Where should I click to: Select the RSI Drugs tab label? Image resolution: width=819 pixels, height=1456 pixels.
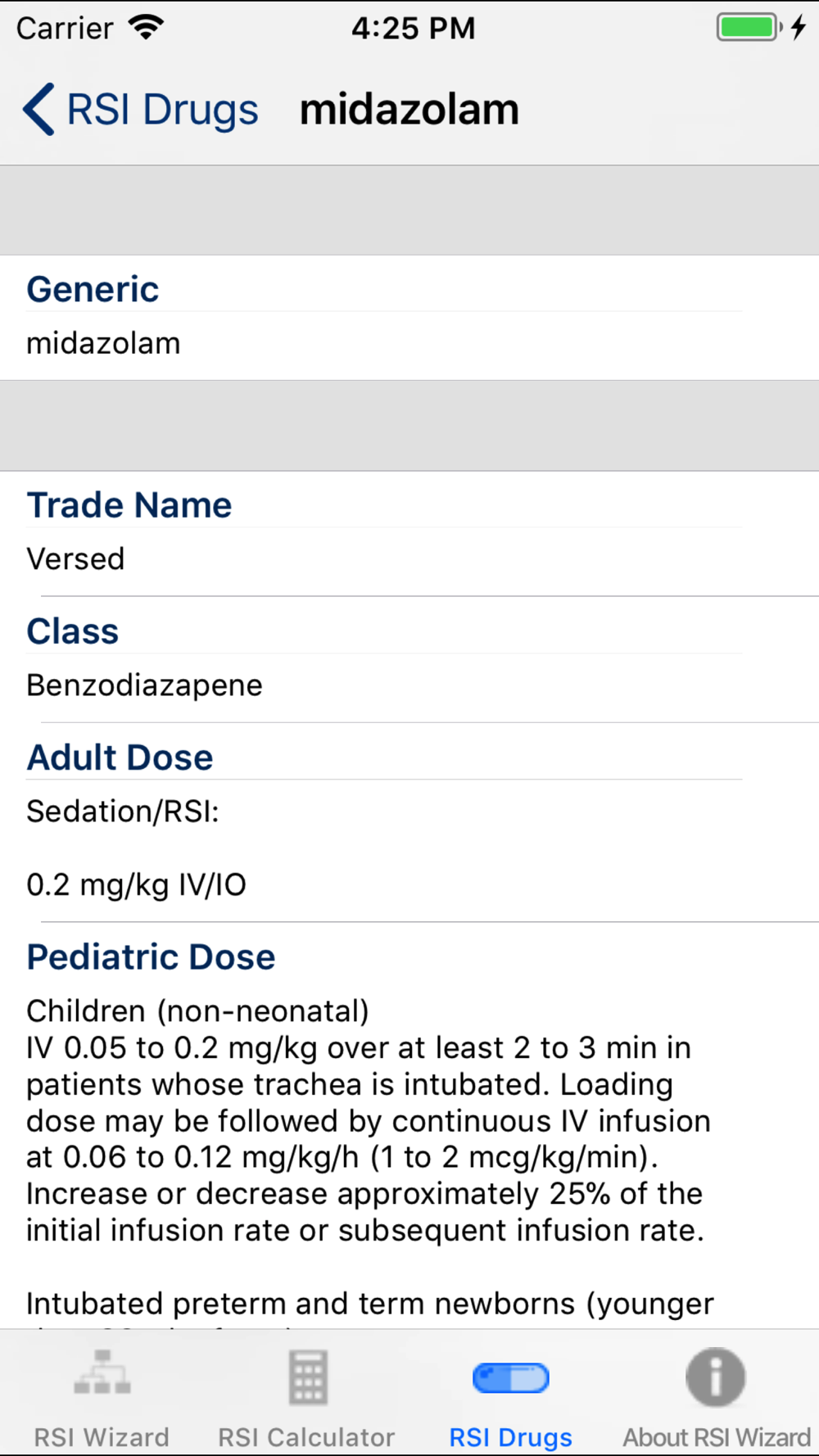point(511,1438)
